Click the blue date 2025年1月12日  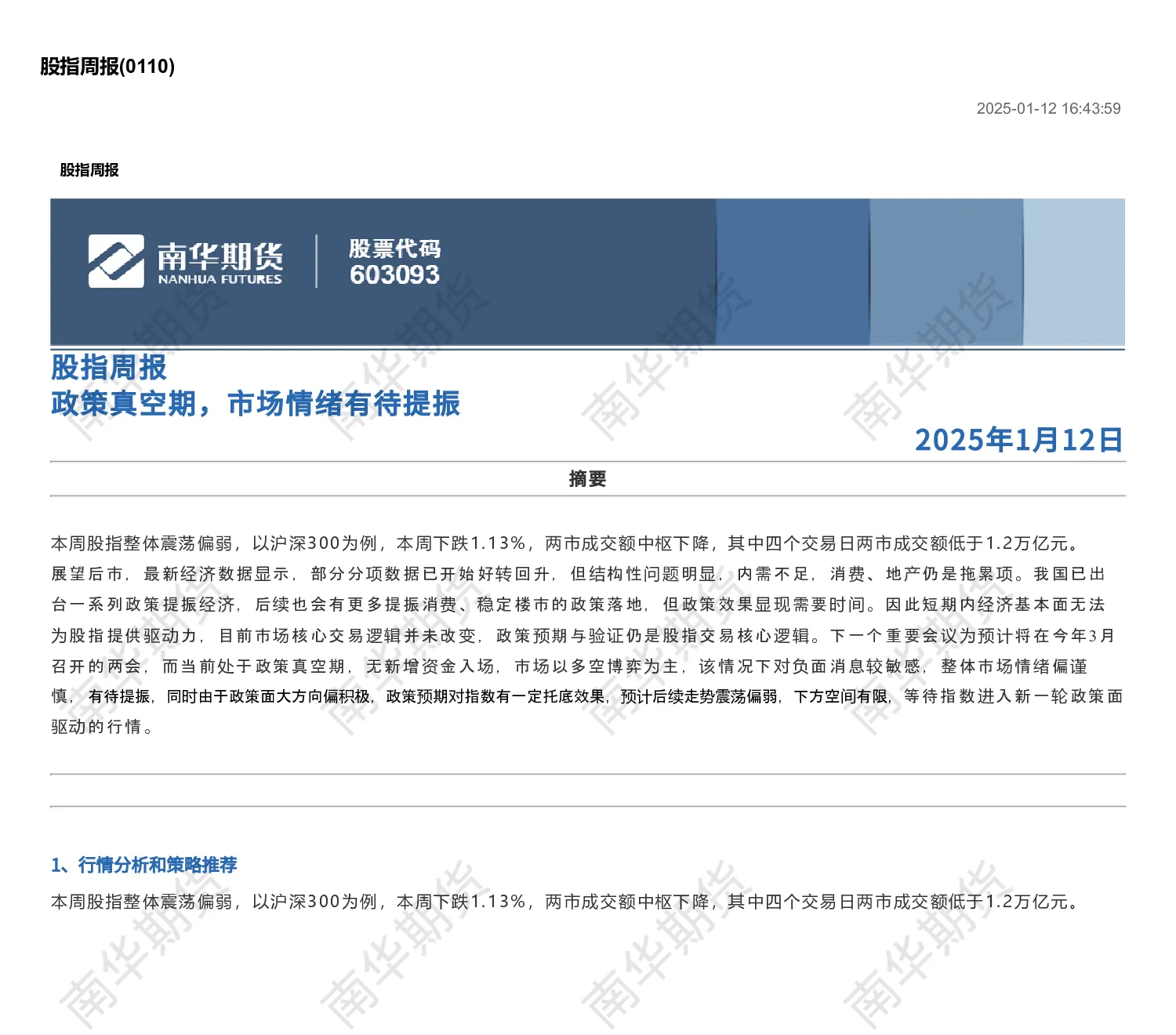click(1018, 440)
